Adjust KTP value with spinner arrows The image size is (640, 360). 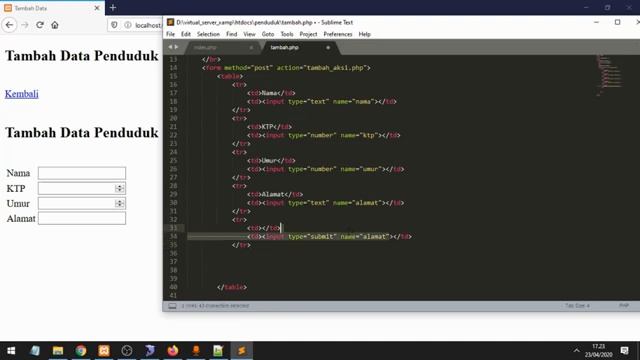(x=119, y=188)
